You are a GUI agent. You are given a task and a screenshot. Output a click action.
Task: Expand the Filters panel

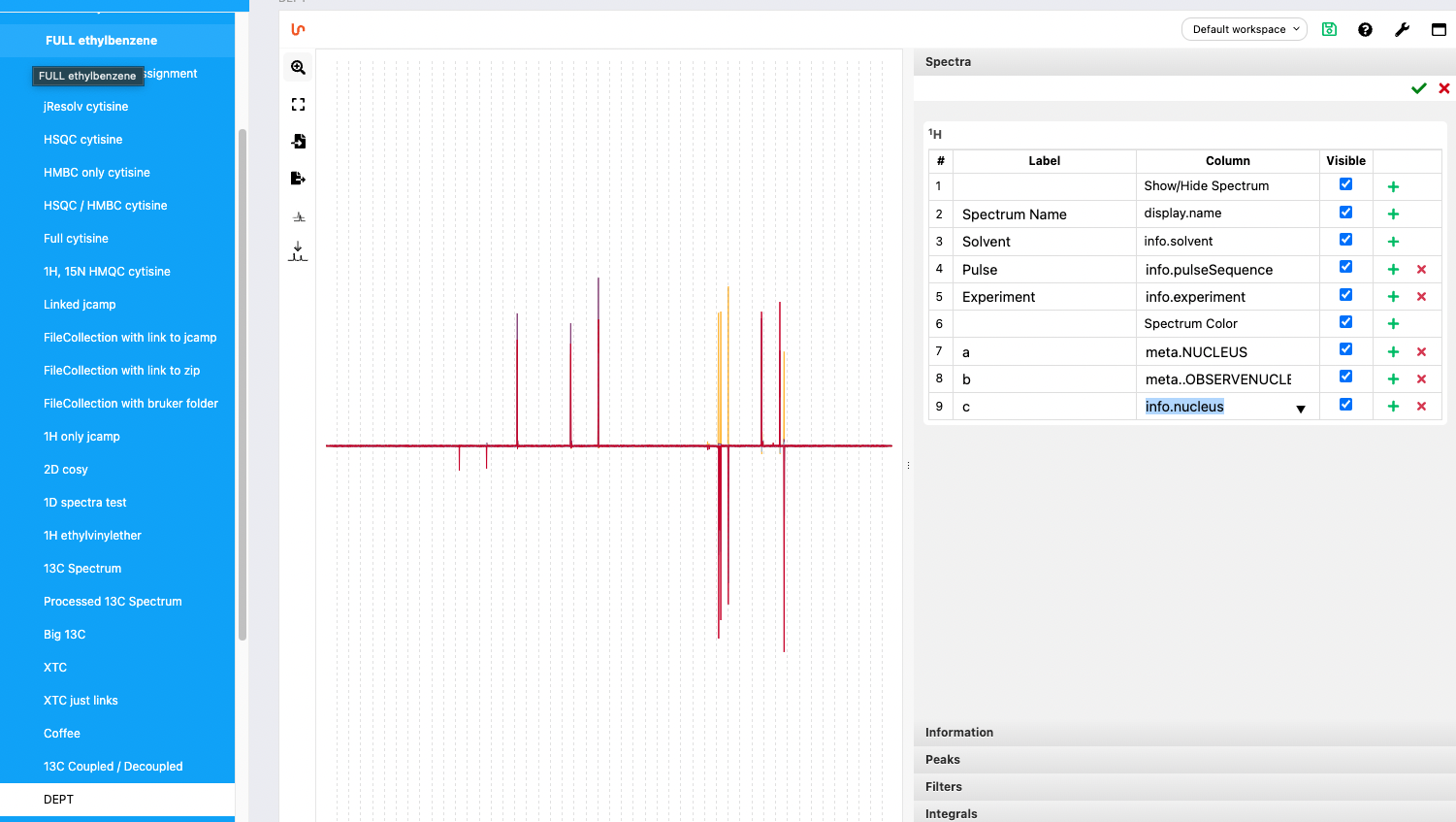(x=1184, y=787)
